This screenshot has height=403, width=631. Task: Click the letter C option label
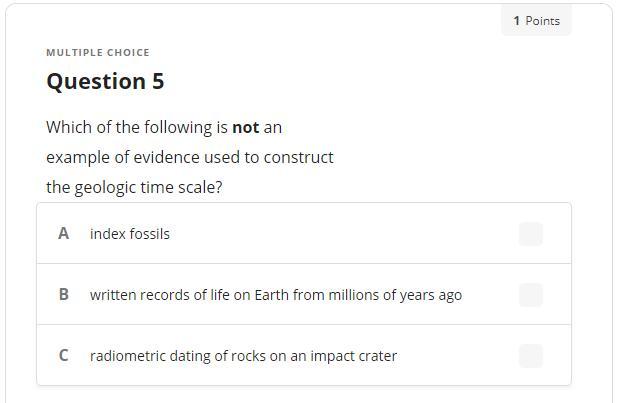tap(64, 356)
